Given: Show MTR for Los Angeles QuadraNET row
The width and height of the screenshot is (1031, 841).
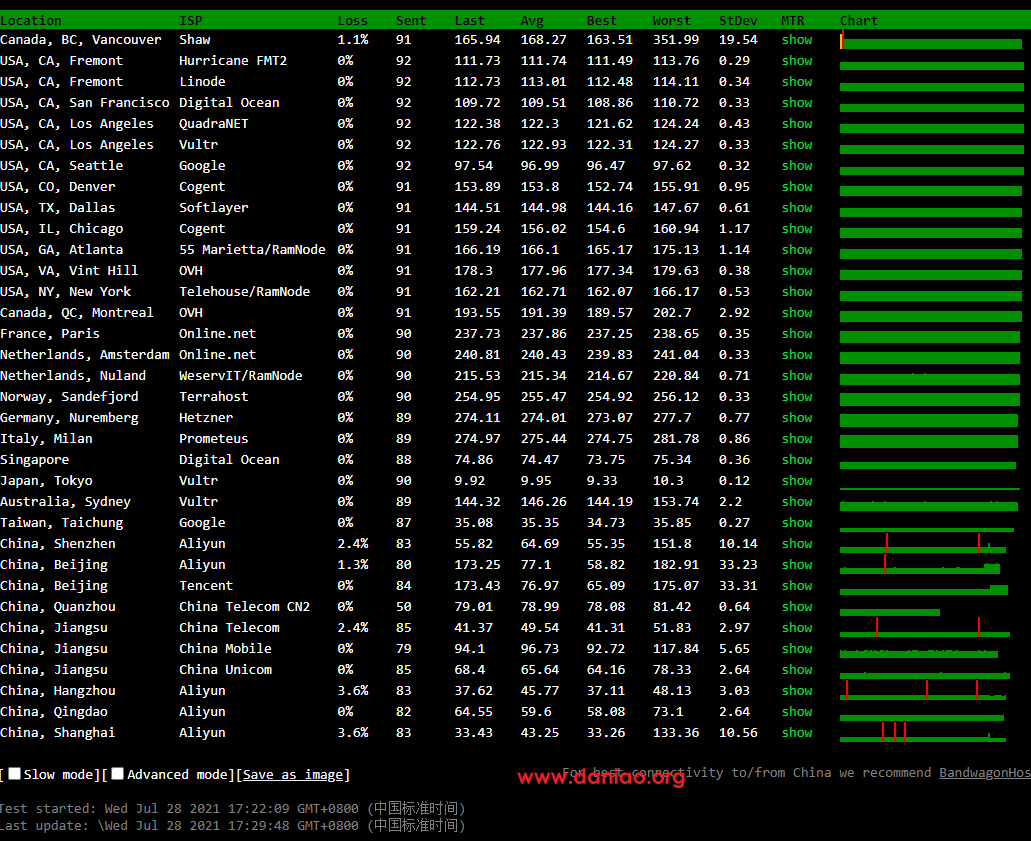Looking at the screenshot, I should [x=797, y=124].
